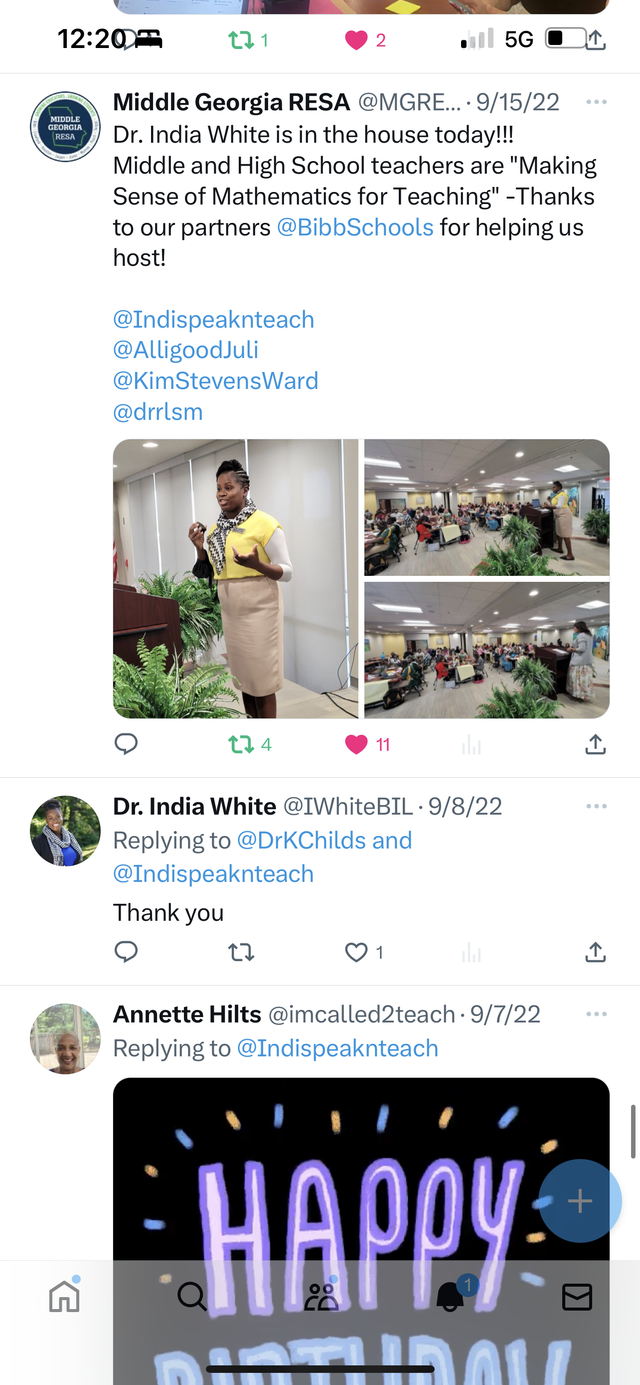
Task: Open @KimStevensWard mention link
Action: pyautogui.click(x=216, y=381)
